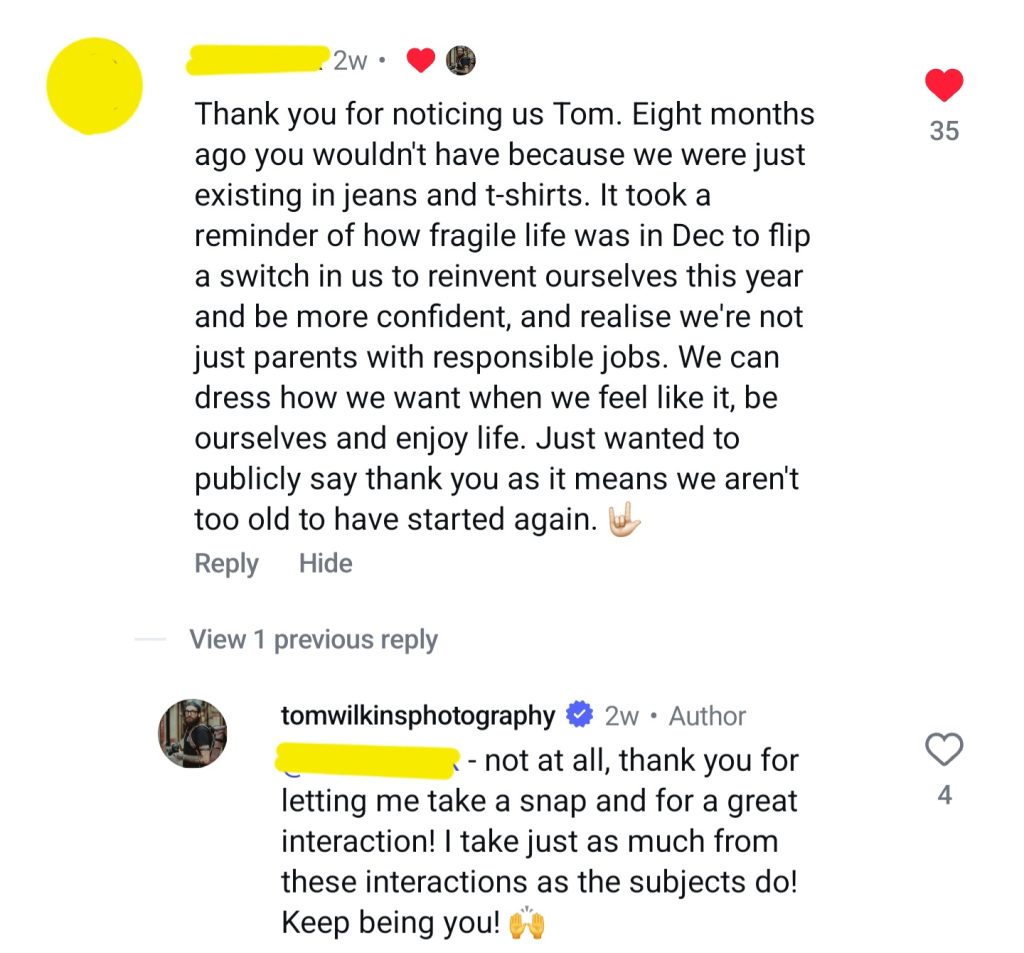Image resolution: width=1024 pixels, height=953 pixels.
Task: Like Tom's reply with the outline heart
Action: [x=944, y=750]
